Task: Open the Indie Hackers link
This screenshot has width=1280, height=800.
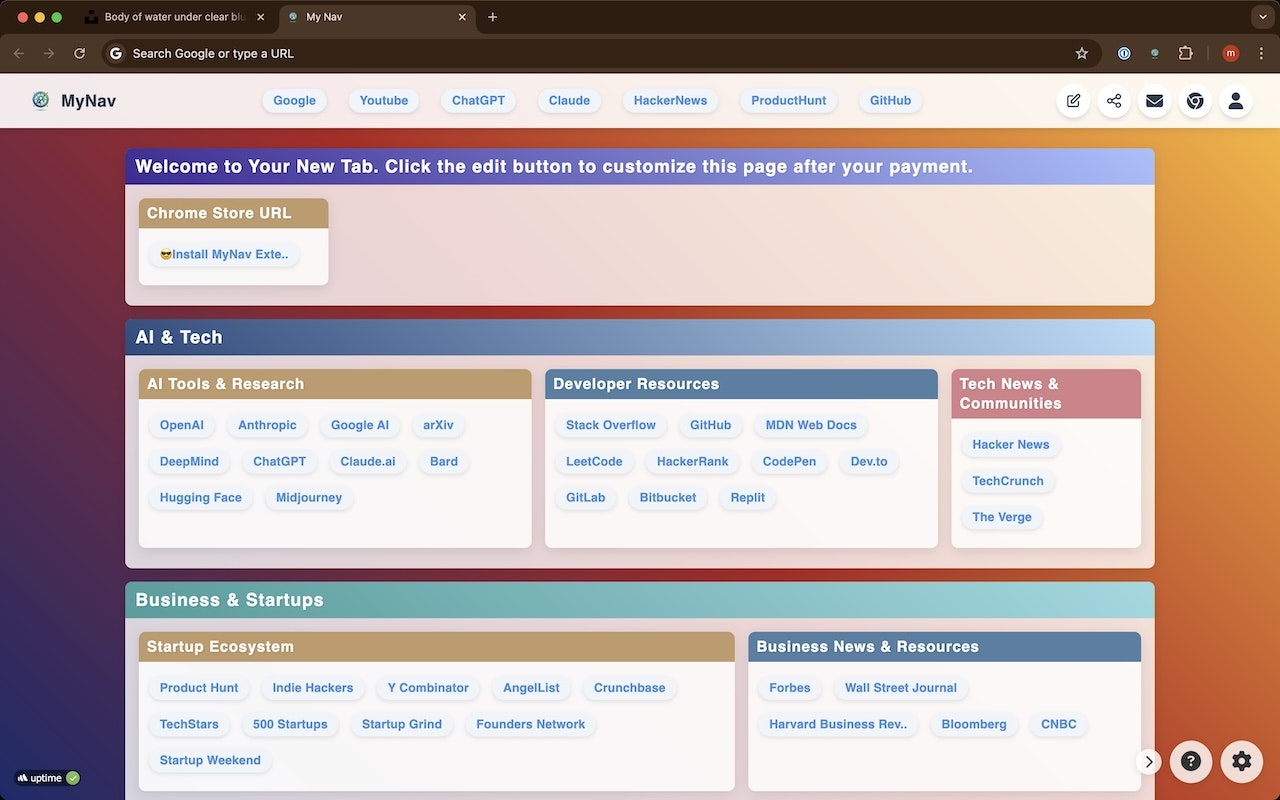Action: [313, 688]
